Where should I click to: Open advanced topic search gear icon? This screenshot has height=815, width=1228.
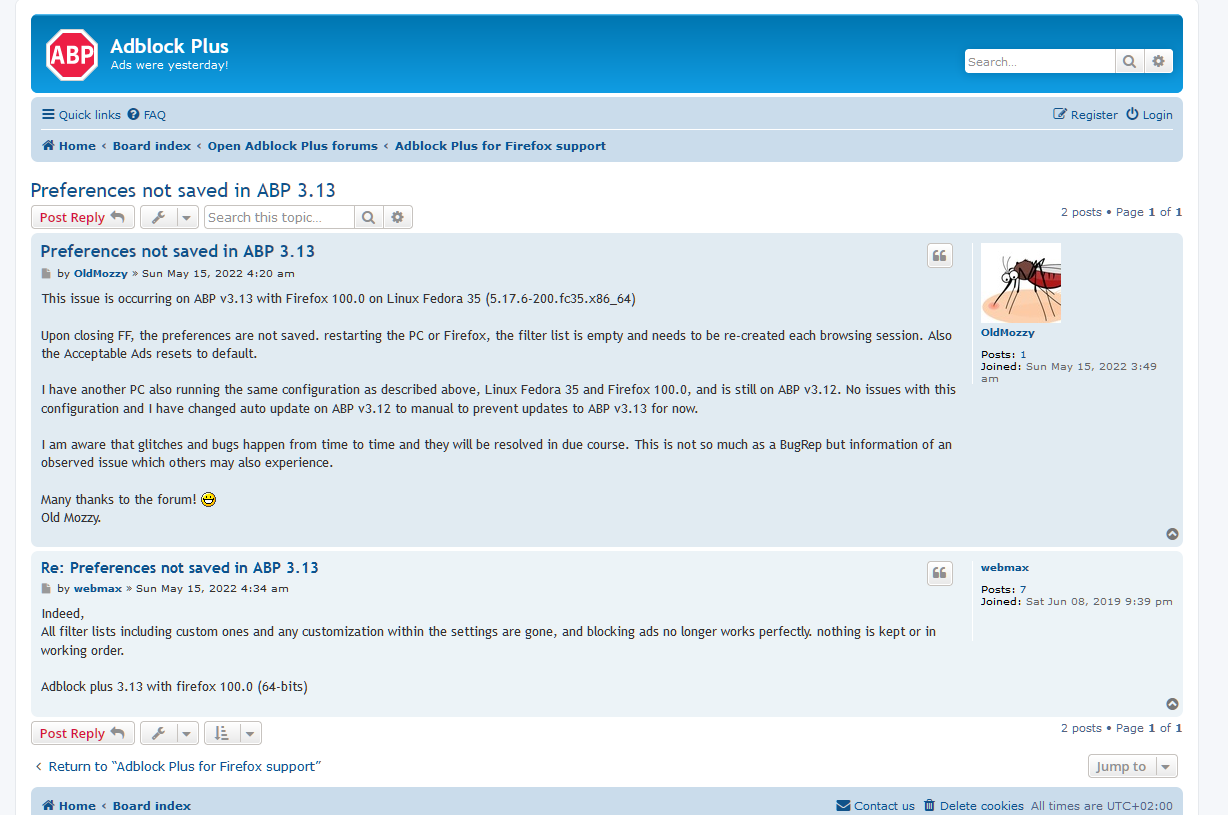coord(398,217)
